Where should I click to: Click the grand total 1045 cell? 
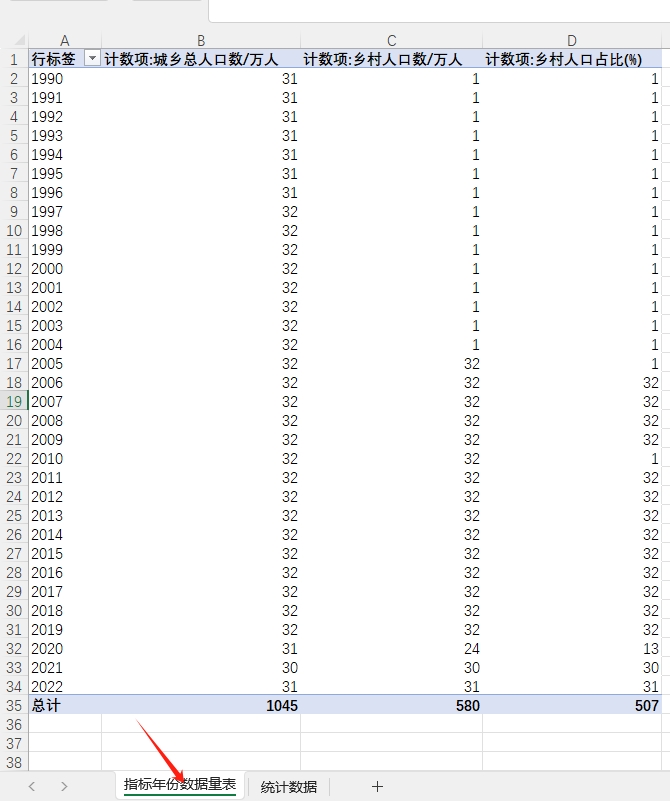click(x=201, y=705)
